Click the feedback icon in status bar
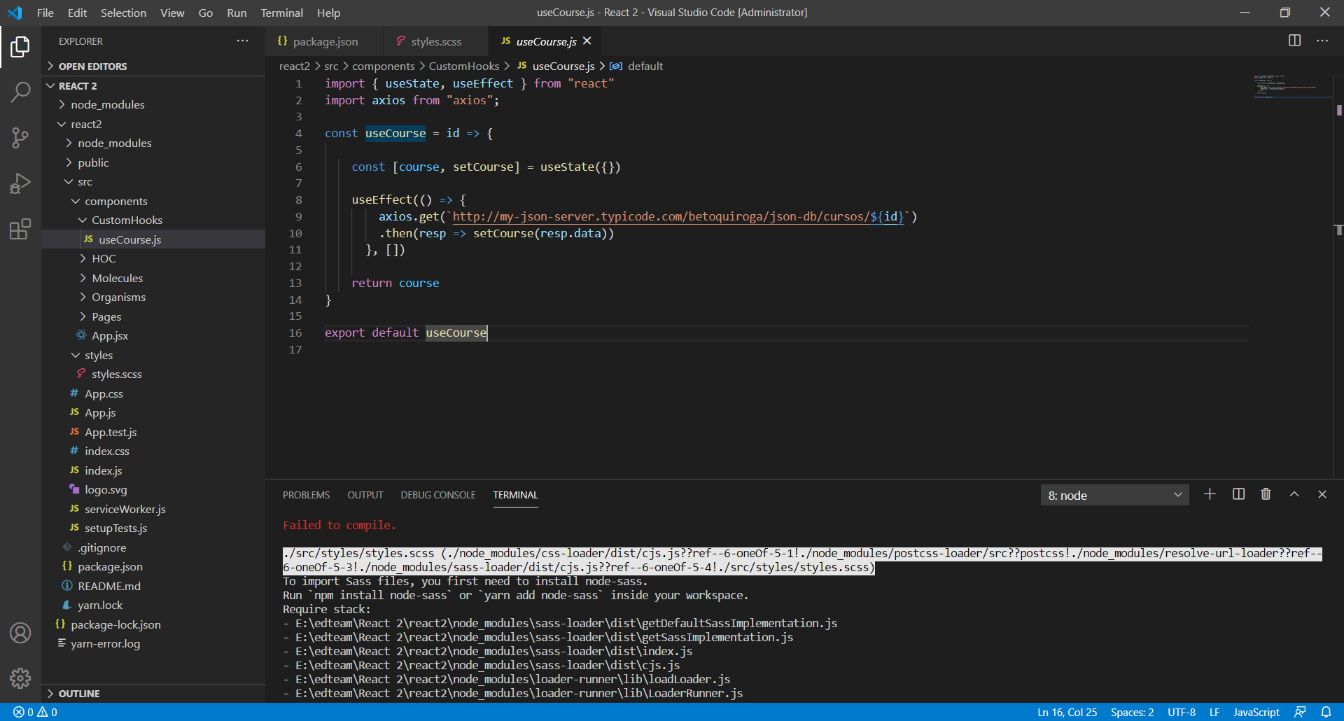 1300,712
